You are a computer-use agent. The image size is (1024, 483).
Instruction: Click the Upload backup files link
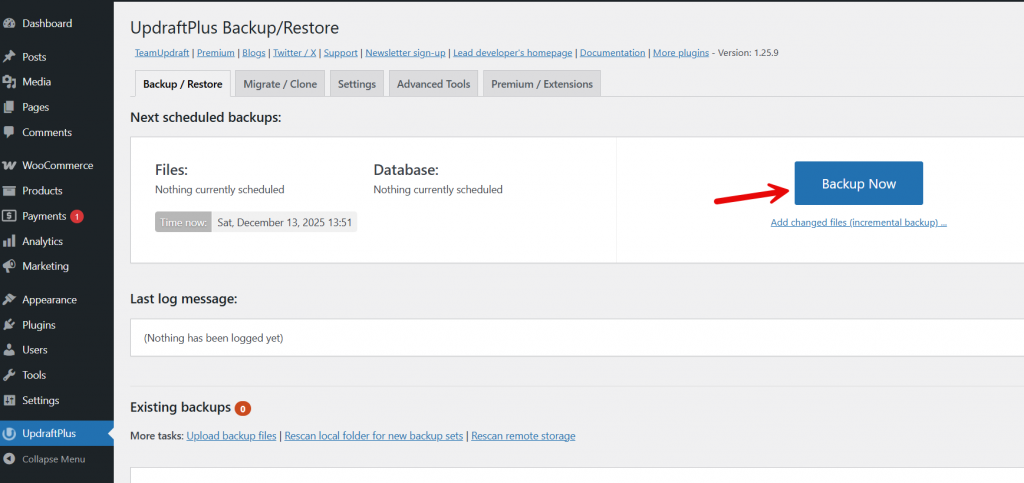pyautogui.click(x=231, y=436)
